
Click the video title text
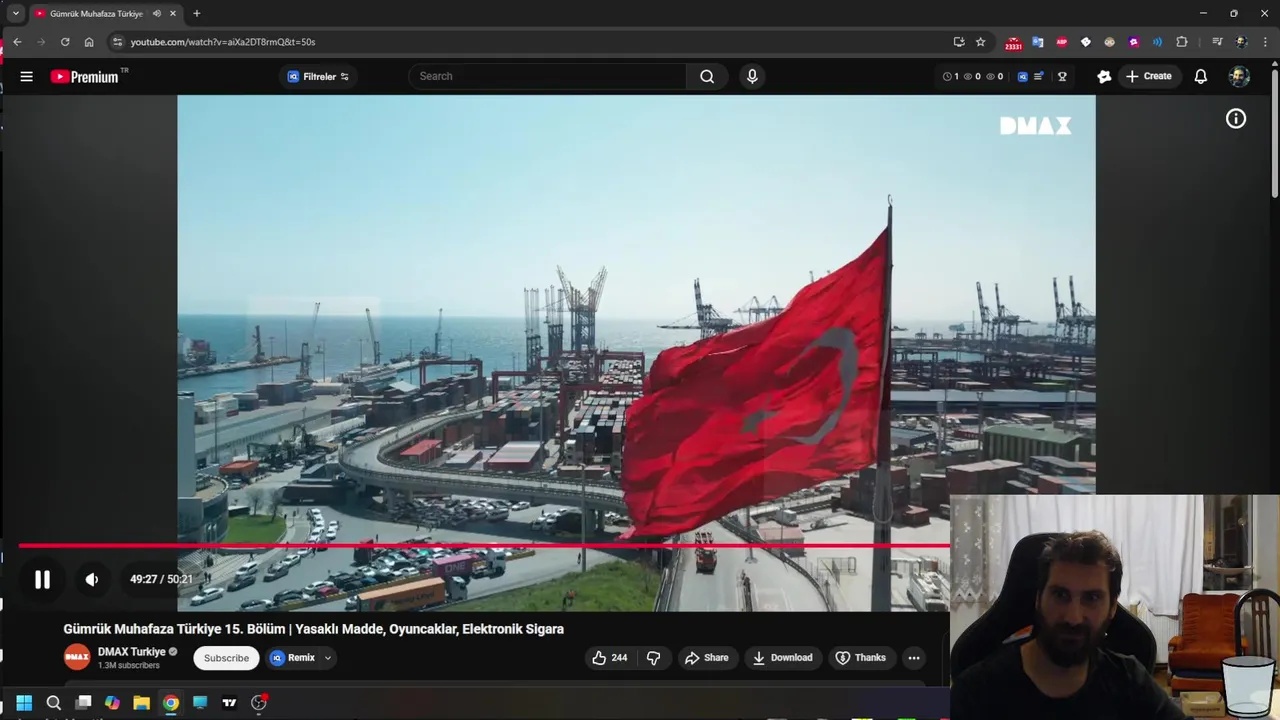pyautogui.click(x=313, y=629)
